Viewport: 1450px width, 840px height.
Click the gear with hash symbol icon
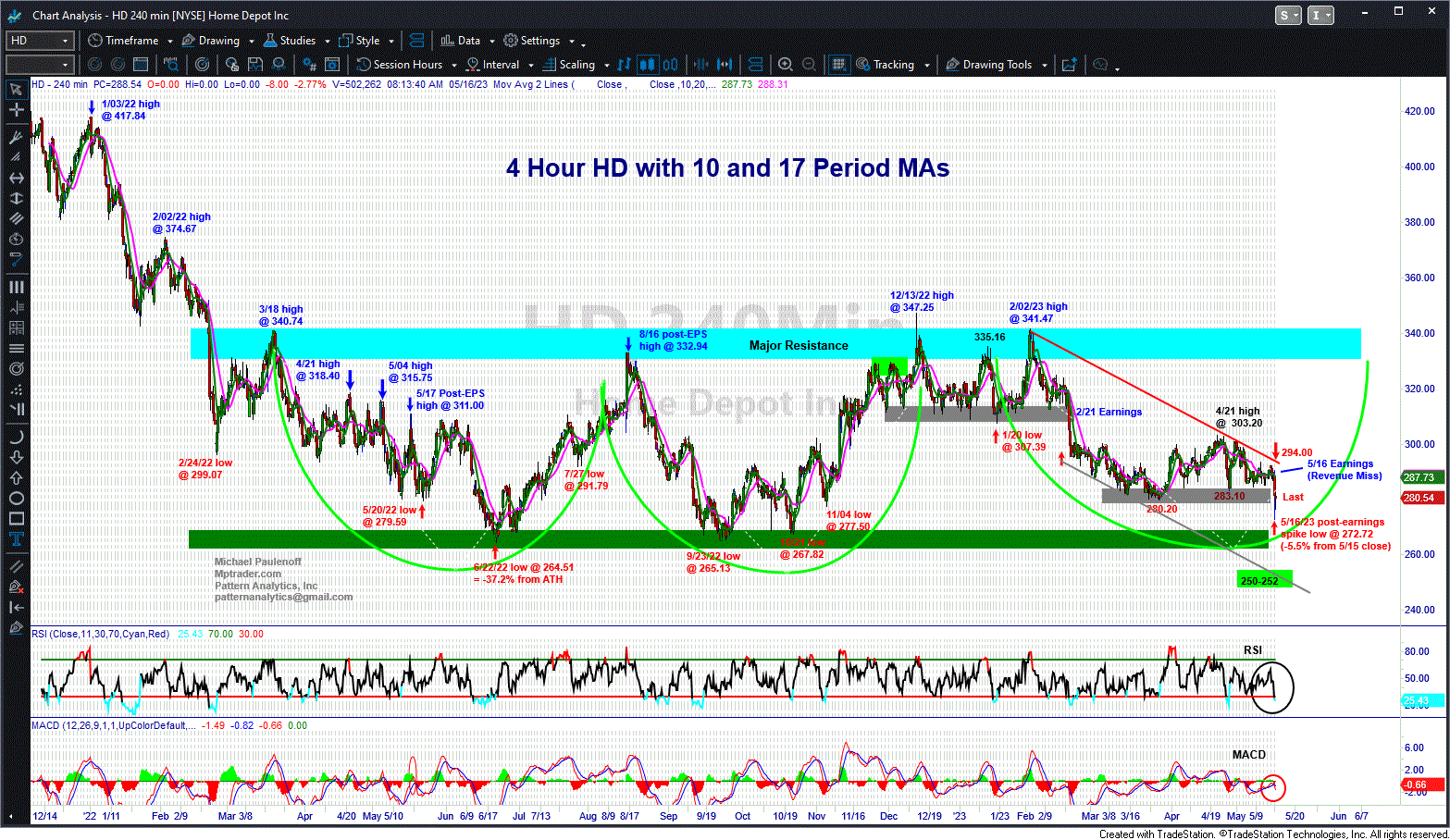[x=310, y=65]
